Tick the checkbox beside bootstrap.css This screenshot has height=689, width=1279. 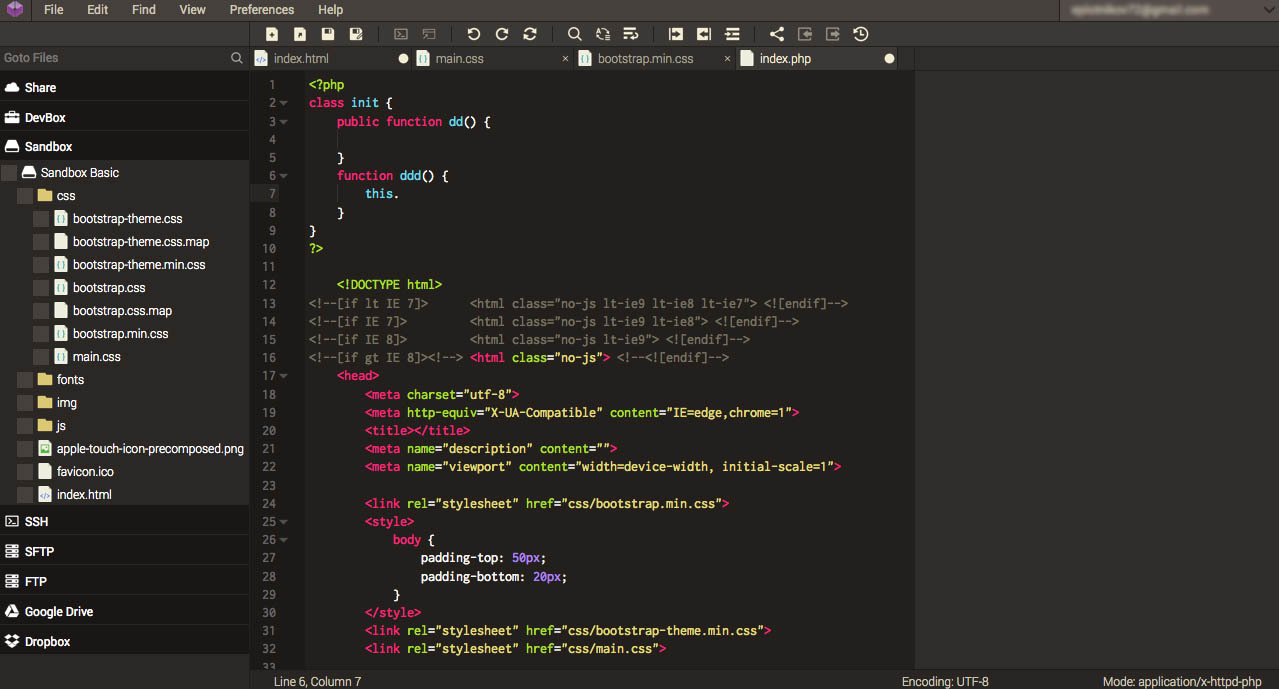(41, 288)
